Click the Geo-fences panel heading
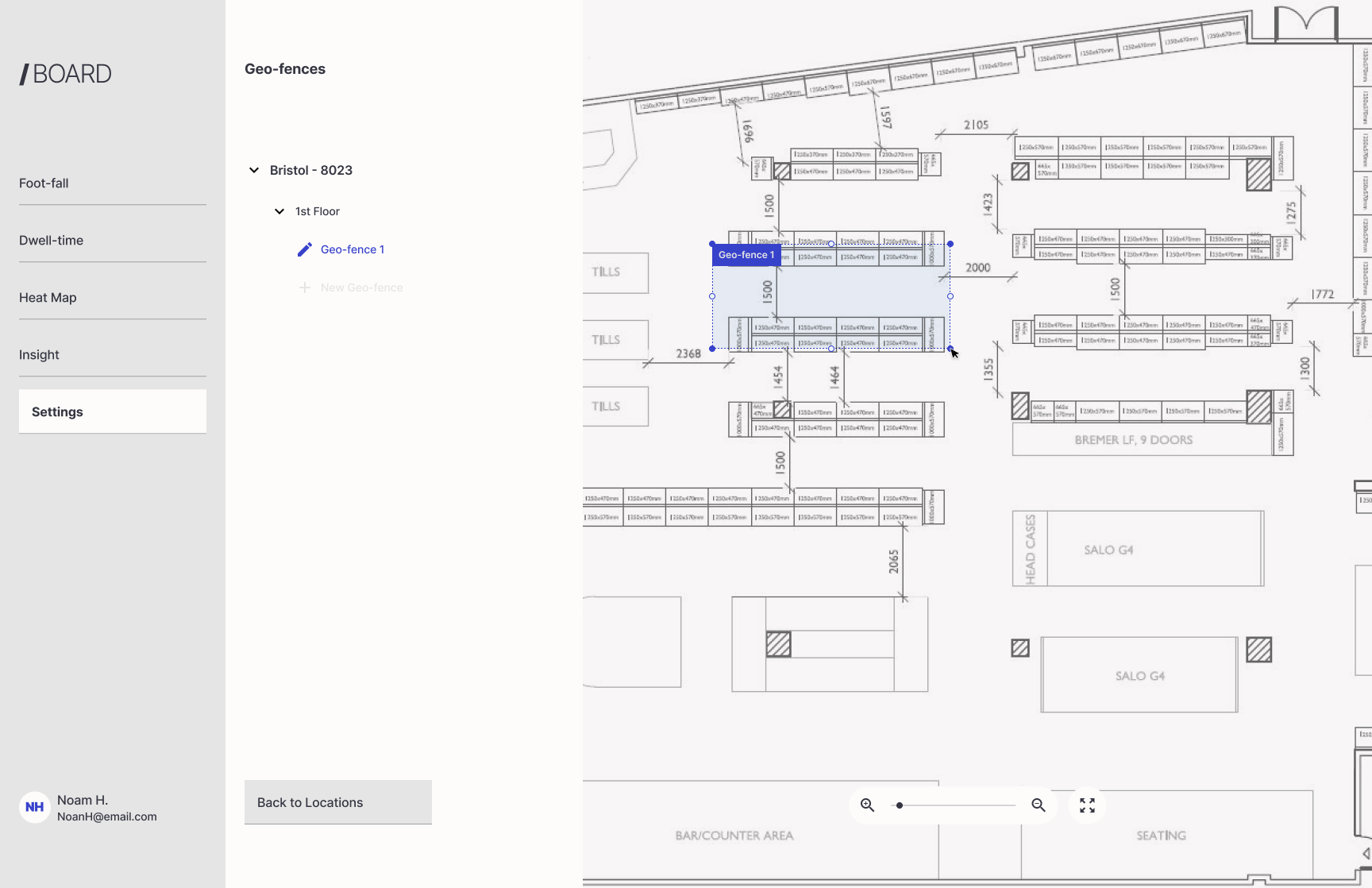 (285, 69)
